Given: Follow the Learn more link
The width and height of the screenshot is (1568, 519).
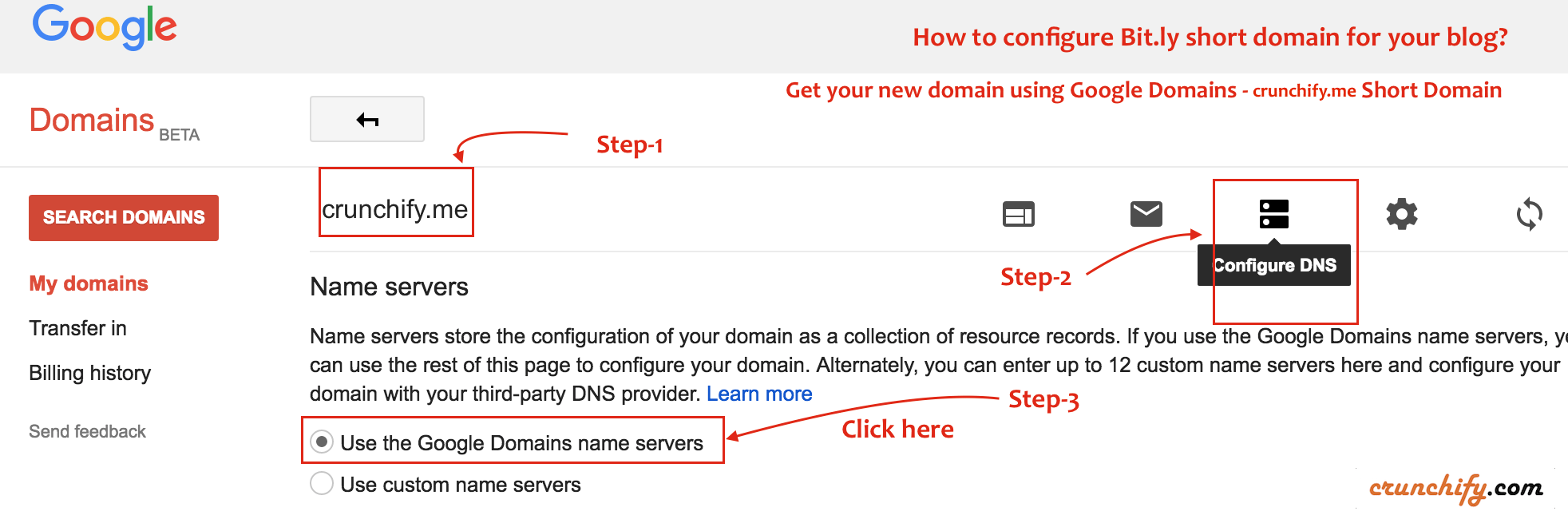Looking at the screenshot, I should (759, 394).
